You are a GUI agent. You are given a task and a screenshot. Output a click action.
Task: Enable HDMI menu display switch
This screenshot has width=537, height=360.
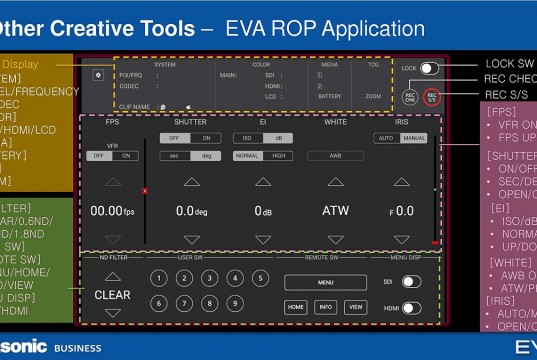[x=412, y=308]
